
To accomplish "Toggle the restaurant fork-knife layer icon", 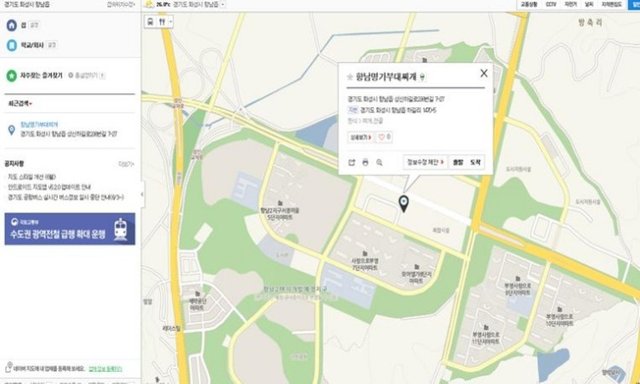I will pyautogui.click(x=162, y=22).
